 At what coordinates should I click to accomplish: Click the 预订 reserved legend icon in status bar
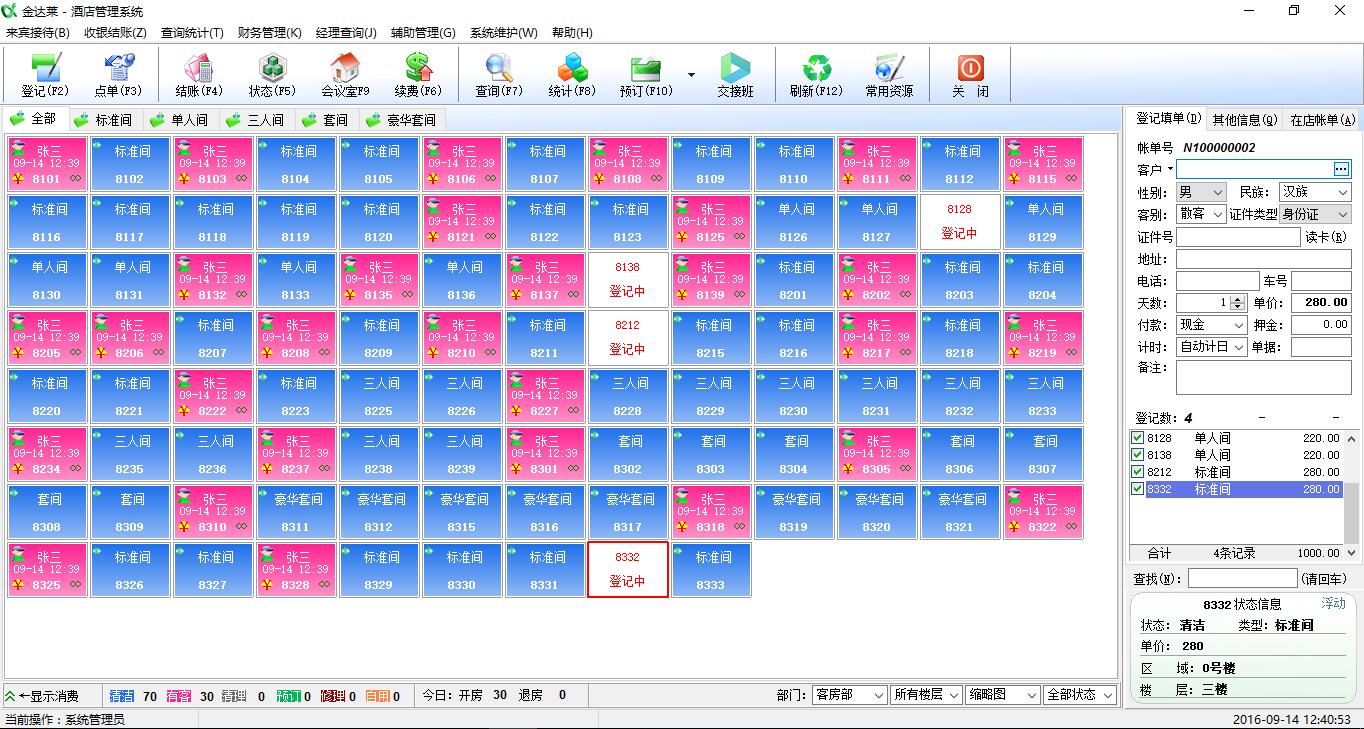[288, 696]
